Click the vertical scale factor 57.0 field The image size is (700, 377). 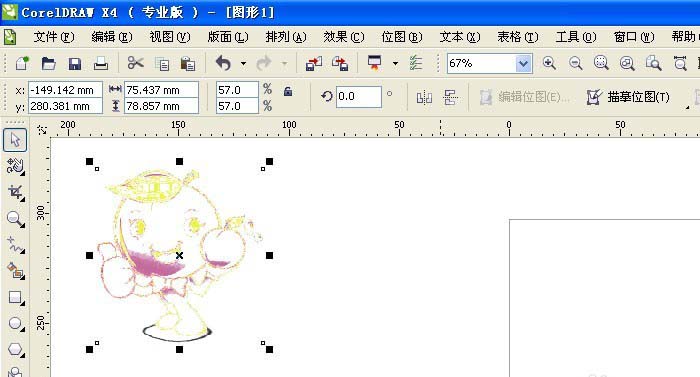pos(237,106)
